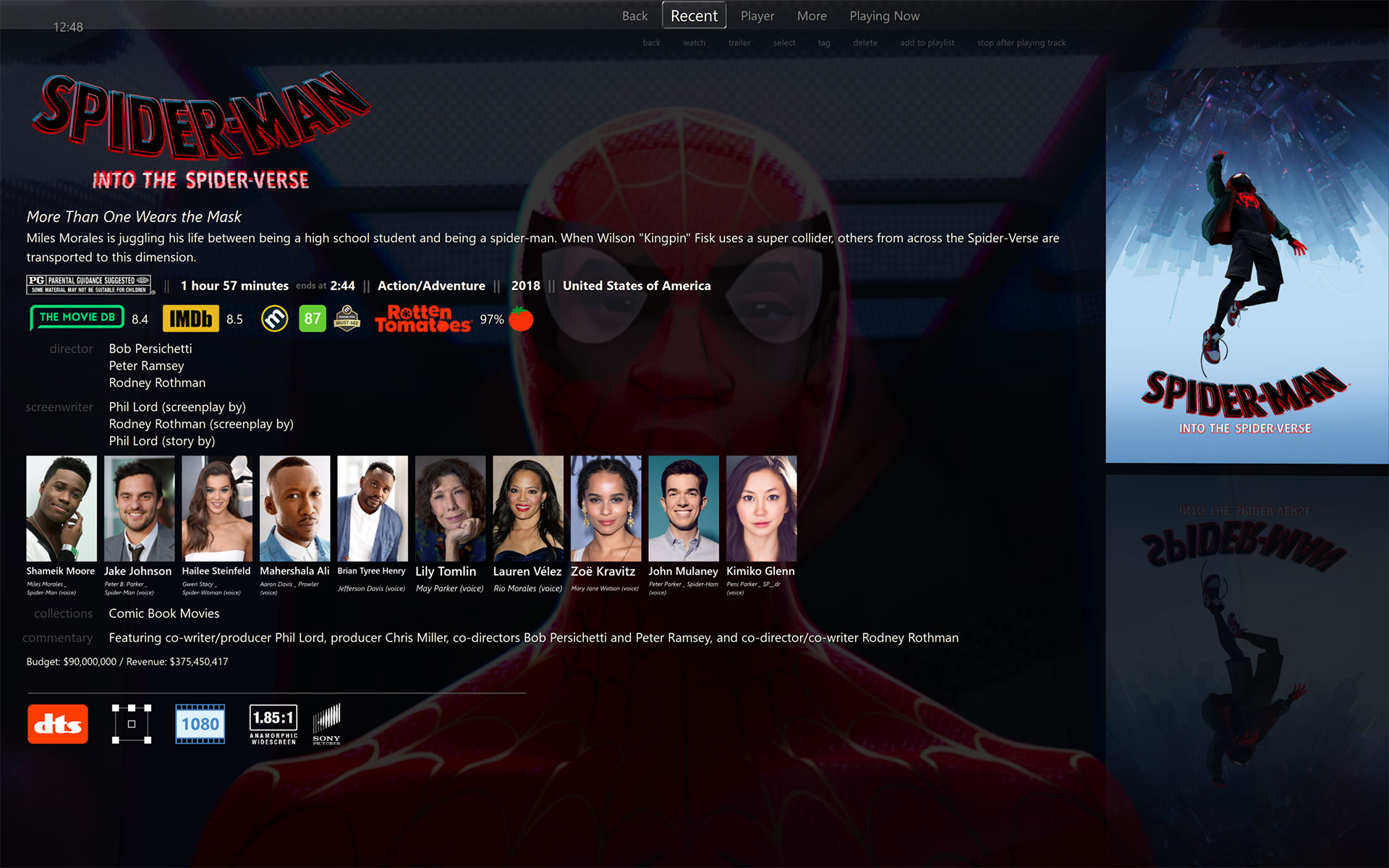Click the Spider-Man title logo artwork
The width and height of the screenshot is (1389, 868).
(201, 130)
